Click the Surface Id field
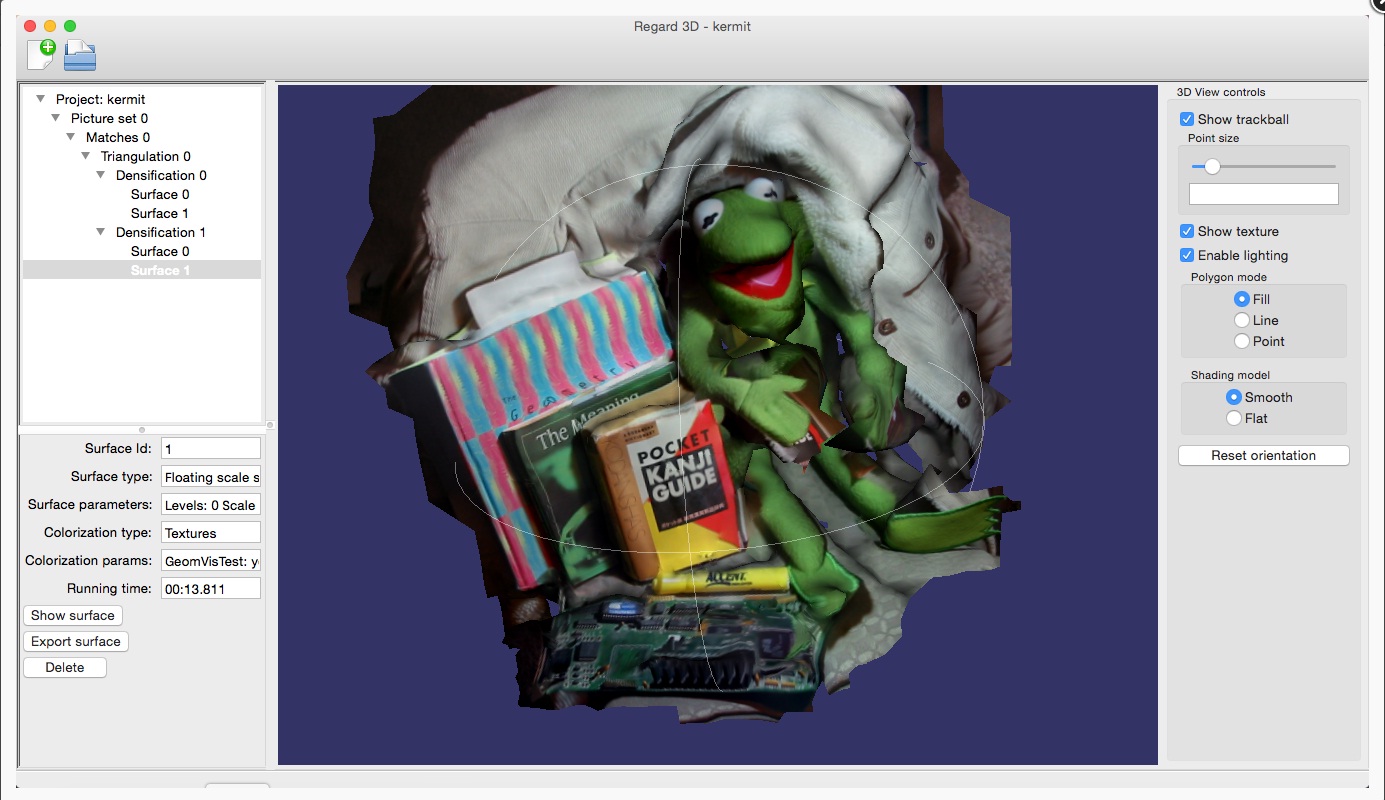1385x800 pixels. [211, 449]
